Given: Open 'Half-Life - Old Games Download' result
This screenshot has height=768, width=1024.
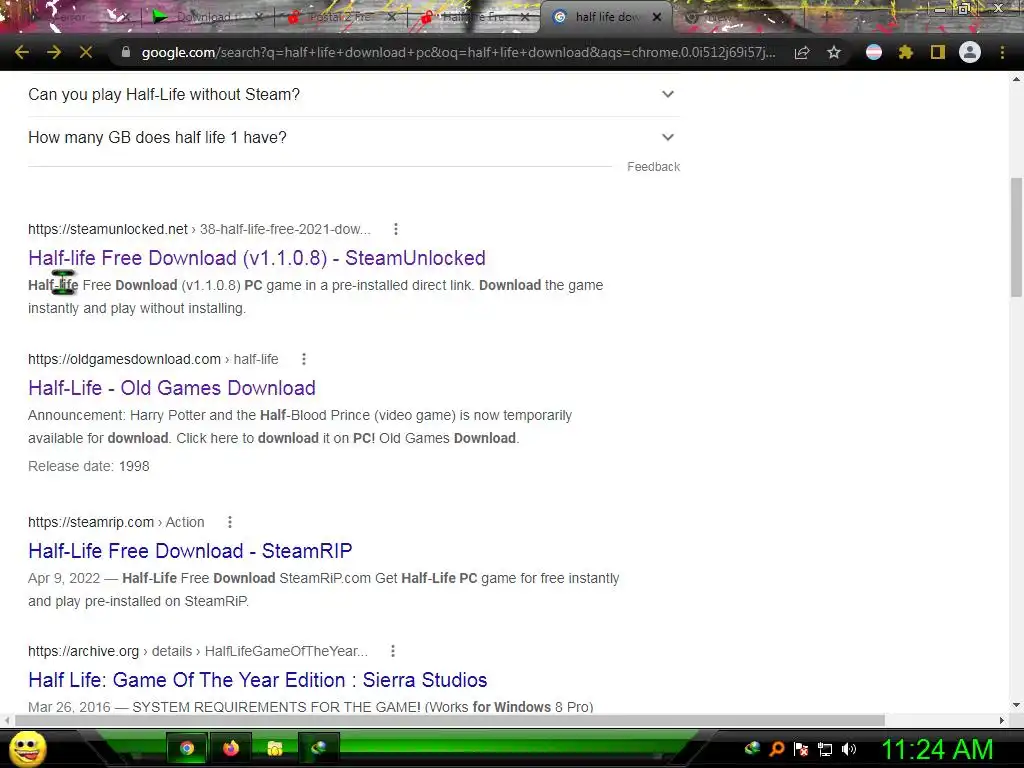Looking at the screenshot, I should (172, 388).
